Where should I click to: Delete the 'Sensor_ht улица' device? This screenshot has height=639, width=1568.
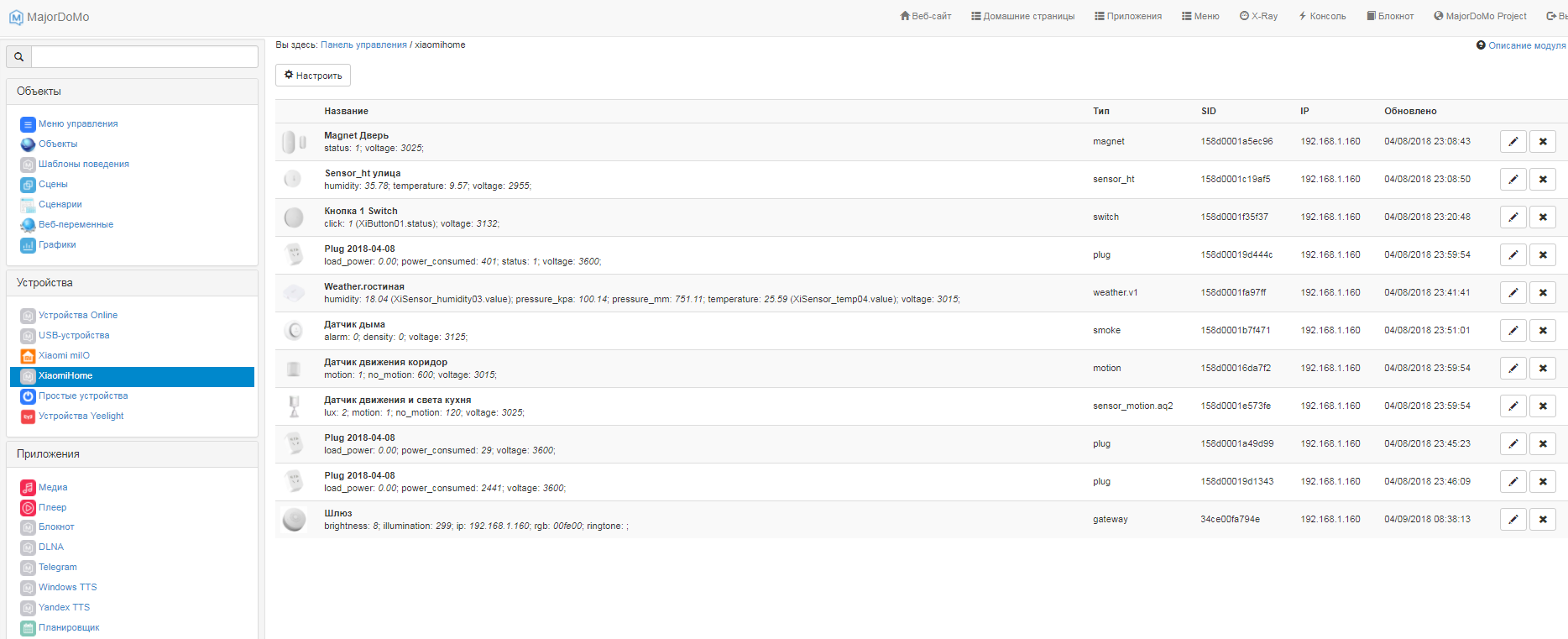pos(1543,180)
